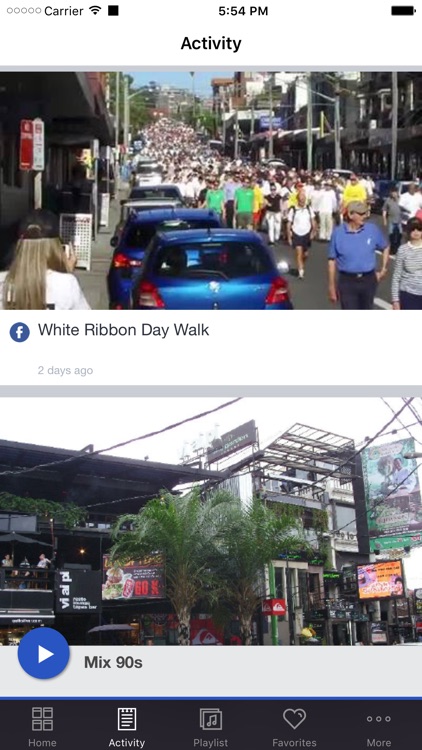This screenshot has height=750, width=422.
Task: Tap the Favorites heart icon
Action: [294, 718]
